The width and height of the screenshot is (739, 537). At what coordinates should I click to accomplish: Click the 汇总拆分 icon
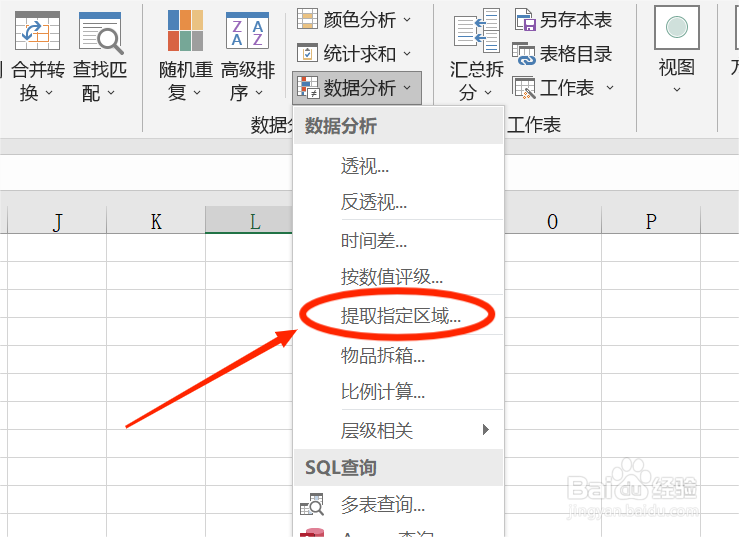tap(476, 31)
